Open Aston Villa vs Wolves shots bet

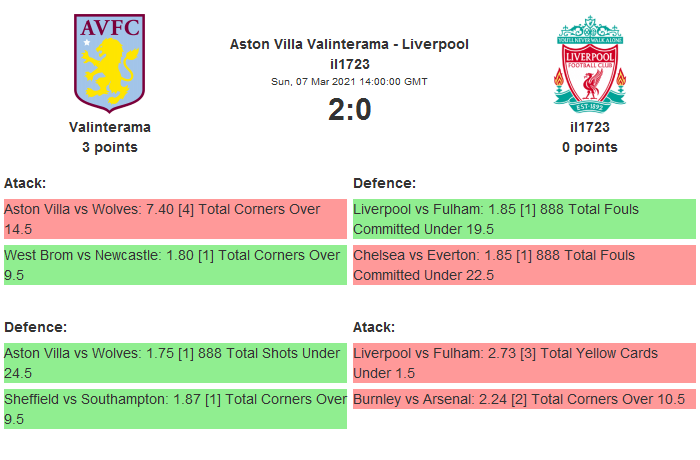pos(175,363)
